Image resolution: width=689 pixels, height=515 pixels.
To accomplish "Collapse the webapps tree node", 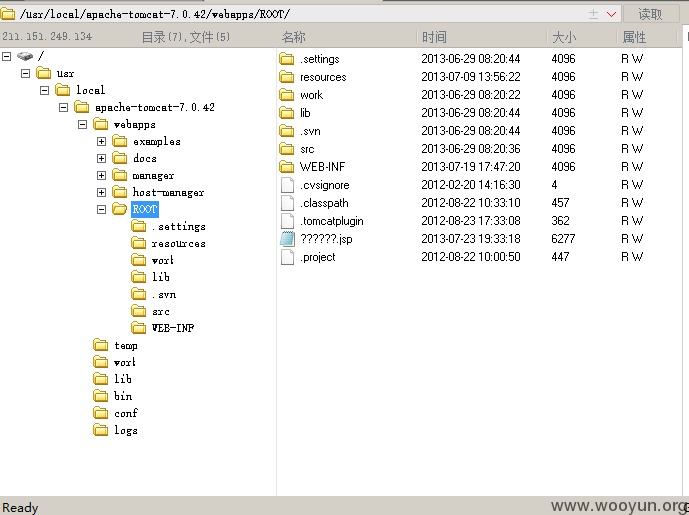I will click(82, 124).
